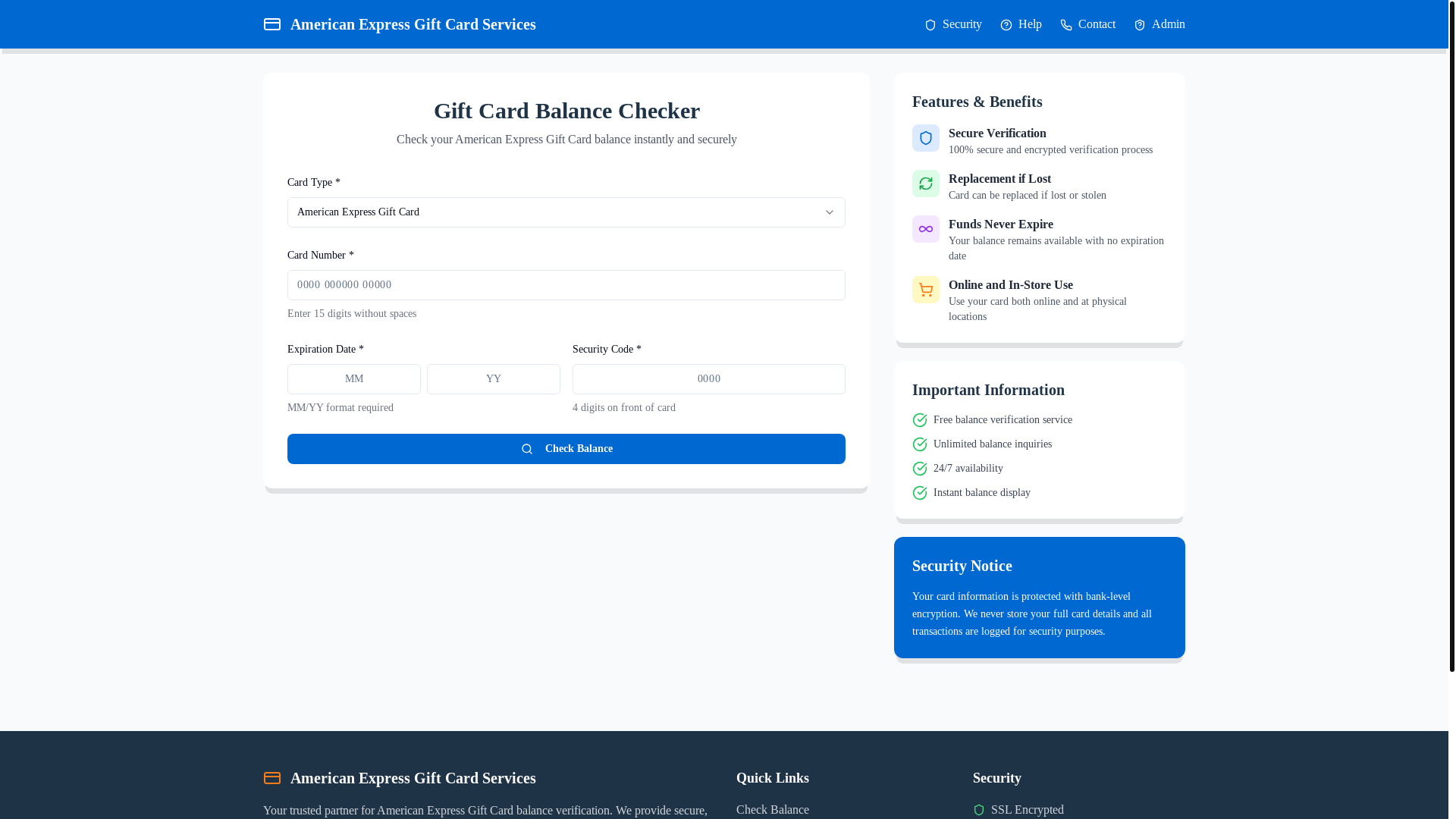Expand Card Type using the chevron arrow
Viewport: 1456px width, 819px height.
point(830,212)
